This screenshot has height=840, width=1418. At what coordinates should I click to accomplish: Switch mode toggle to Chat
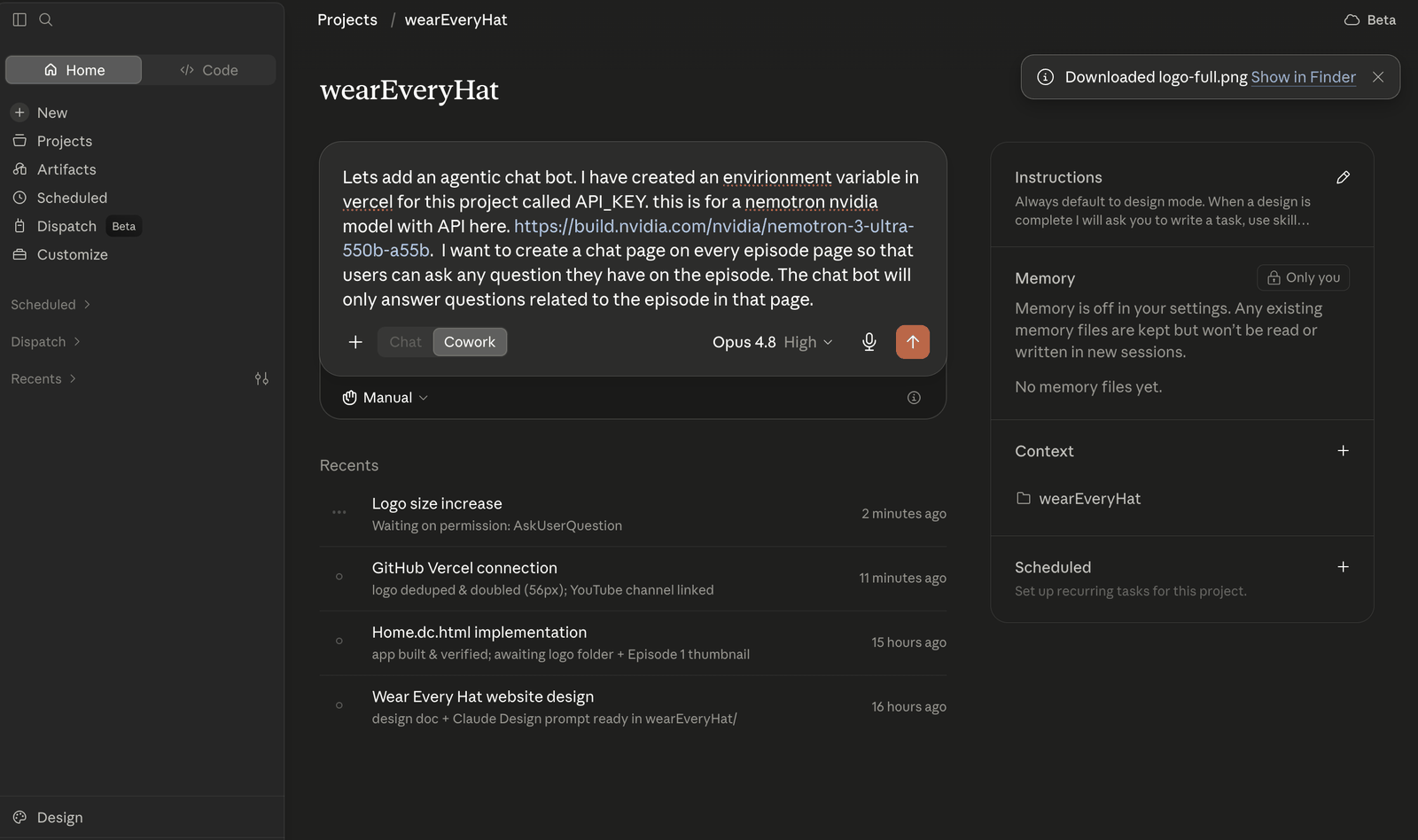pos(405,342)
